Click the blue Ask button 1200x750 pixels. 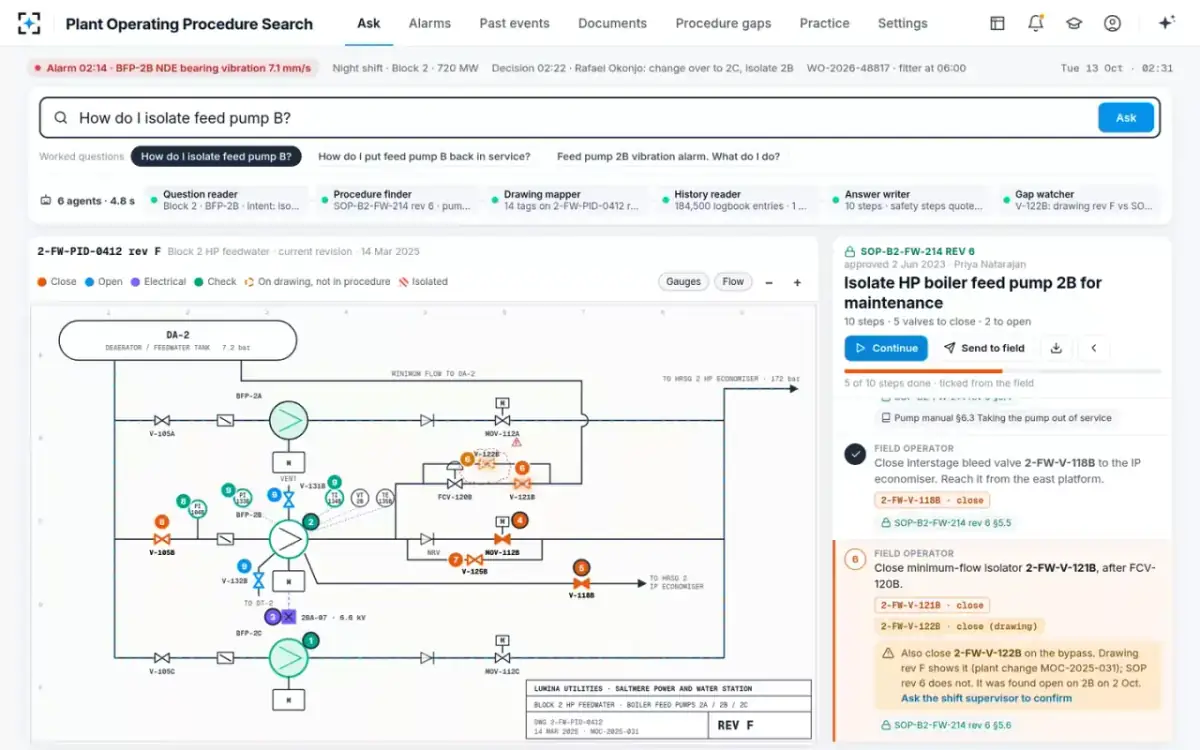[x=1126, y=118]
